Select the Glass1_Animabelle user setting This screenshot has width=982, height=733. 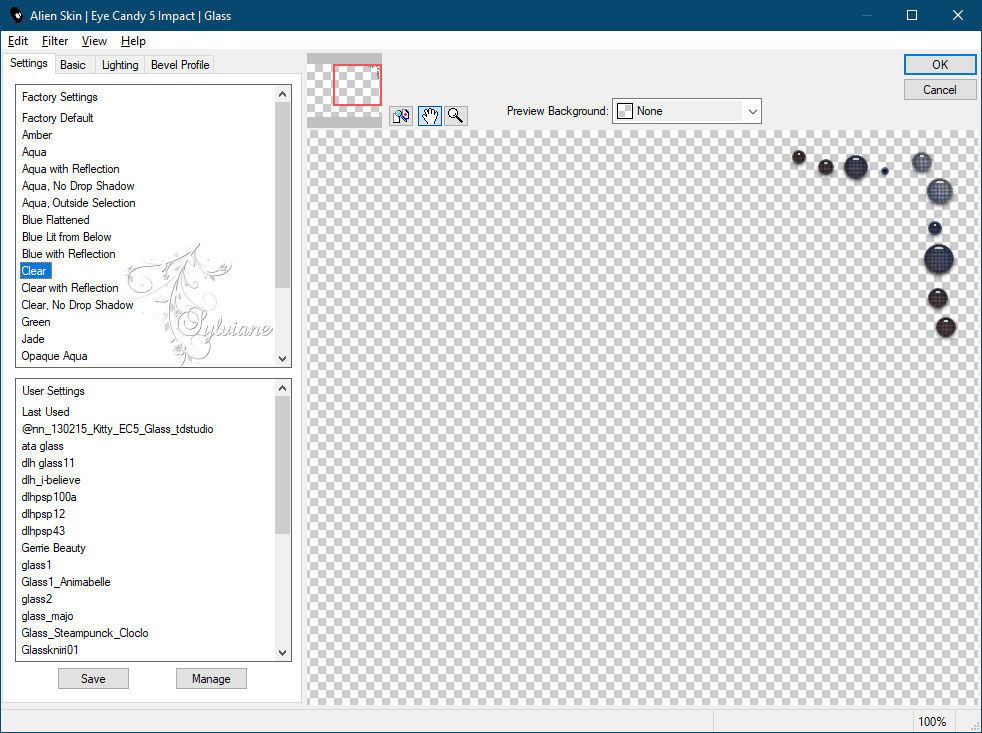[x=66, y=581]
